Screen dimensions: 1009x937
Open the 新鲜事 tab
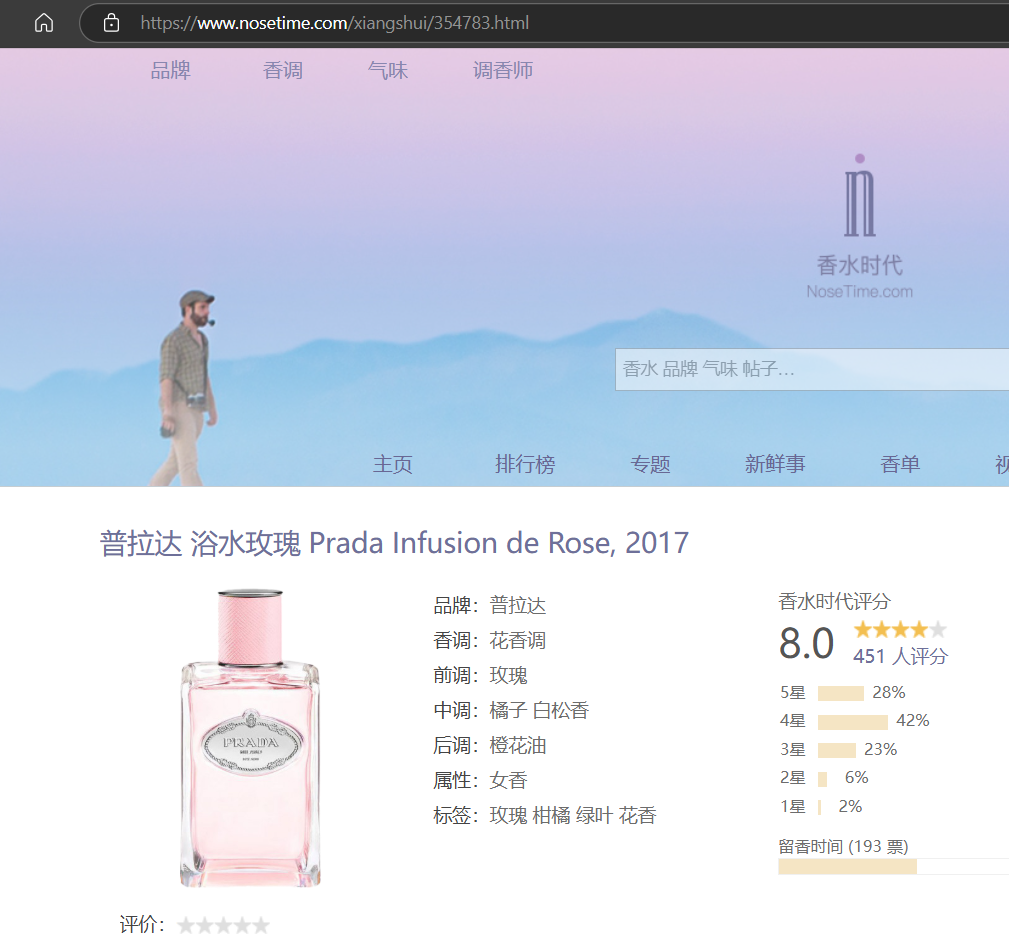pos(775,464)
